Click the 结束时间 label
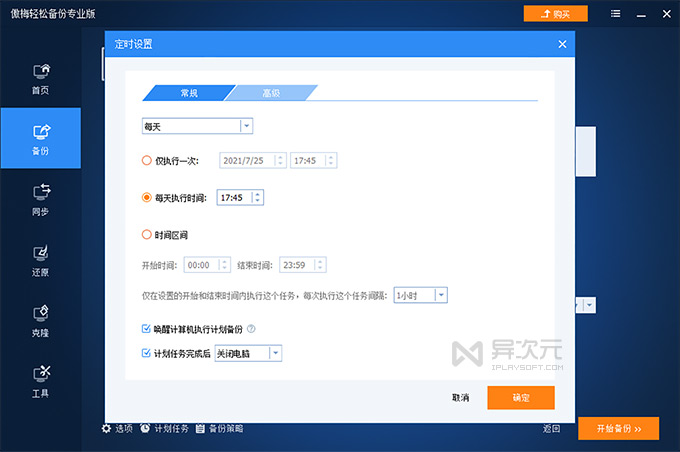 pyautogui.click(x=255, y=265)
